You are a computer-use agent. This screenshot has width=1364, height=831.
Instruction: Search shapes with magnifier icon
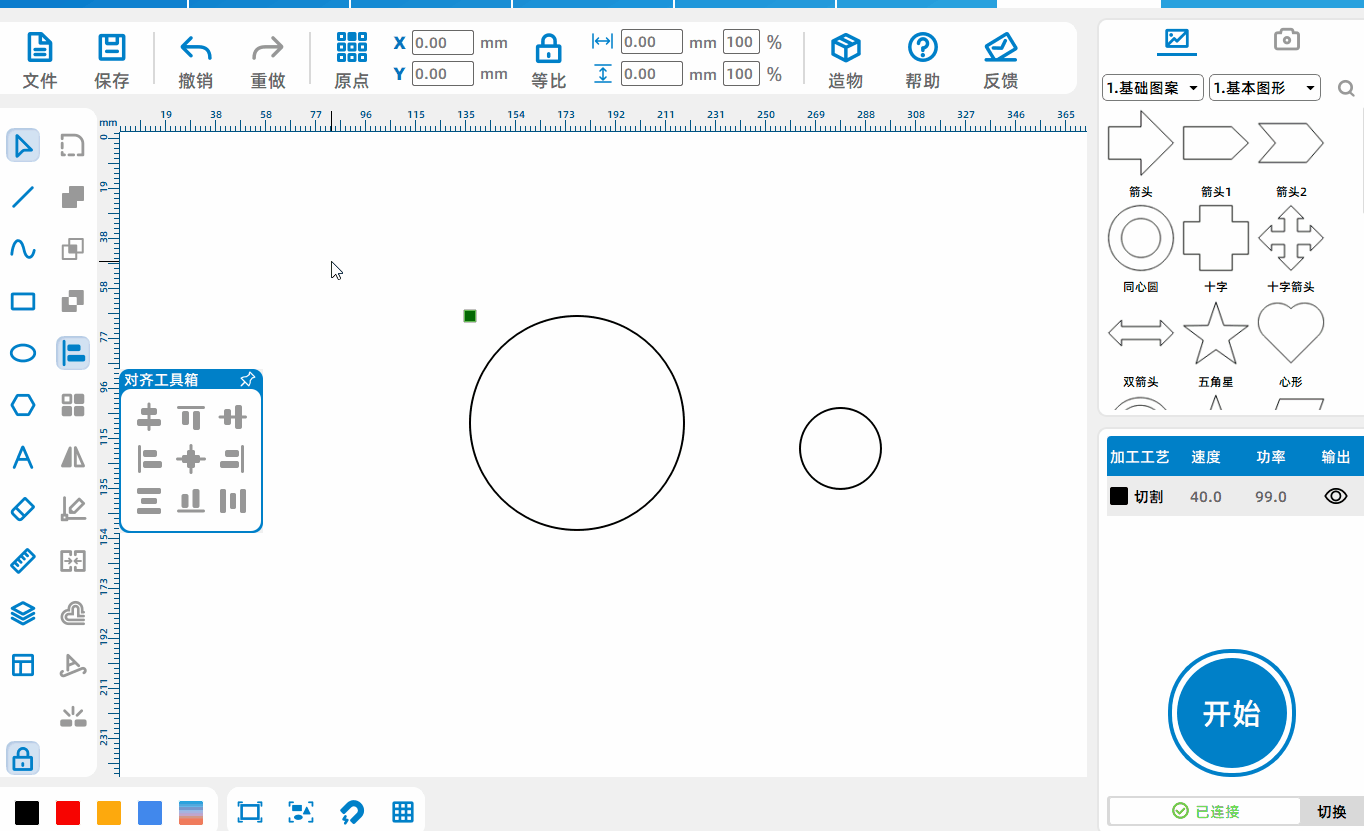1346,89
